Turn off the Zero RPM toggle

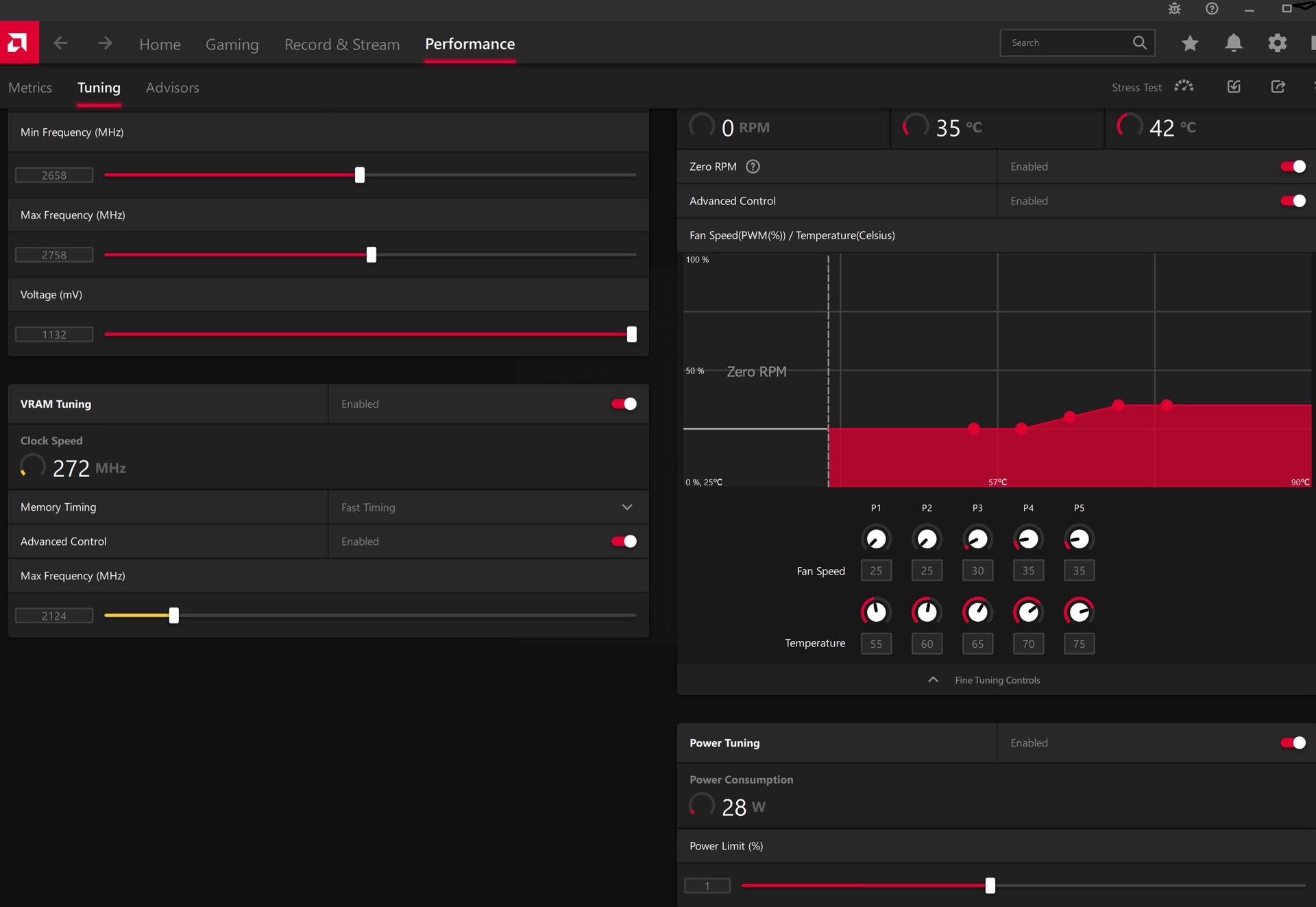coord(1293,167)
